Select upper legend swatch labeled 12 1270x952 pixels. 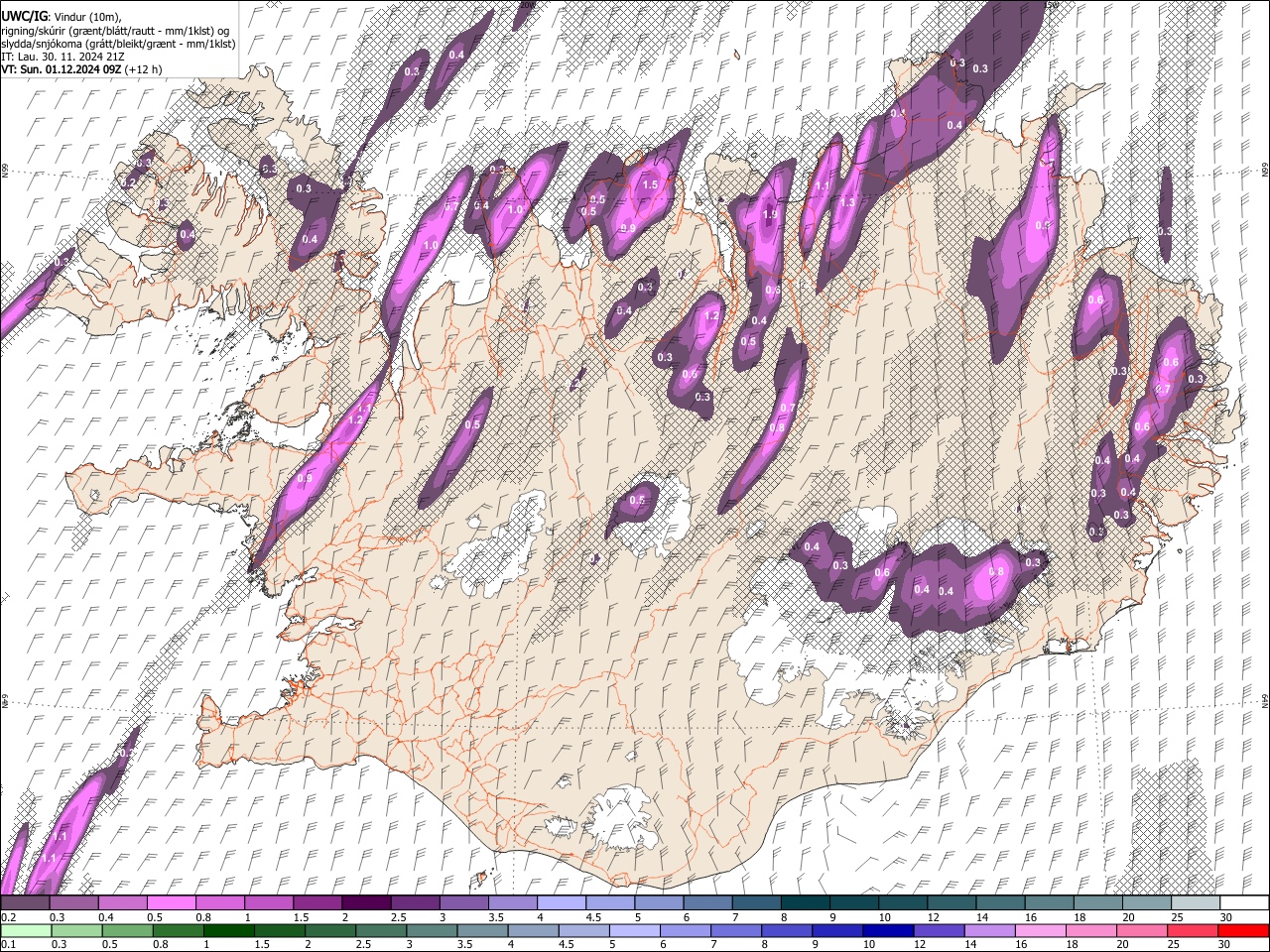point(952,902)
